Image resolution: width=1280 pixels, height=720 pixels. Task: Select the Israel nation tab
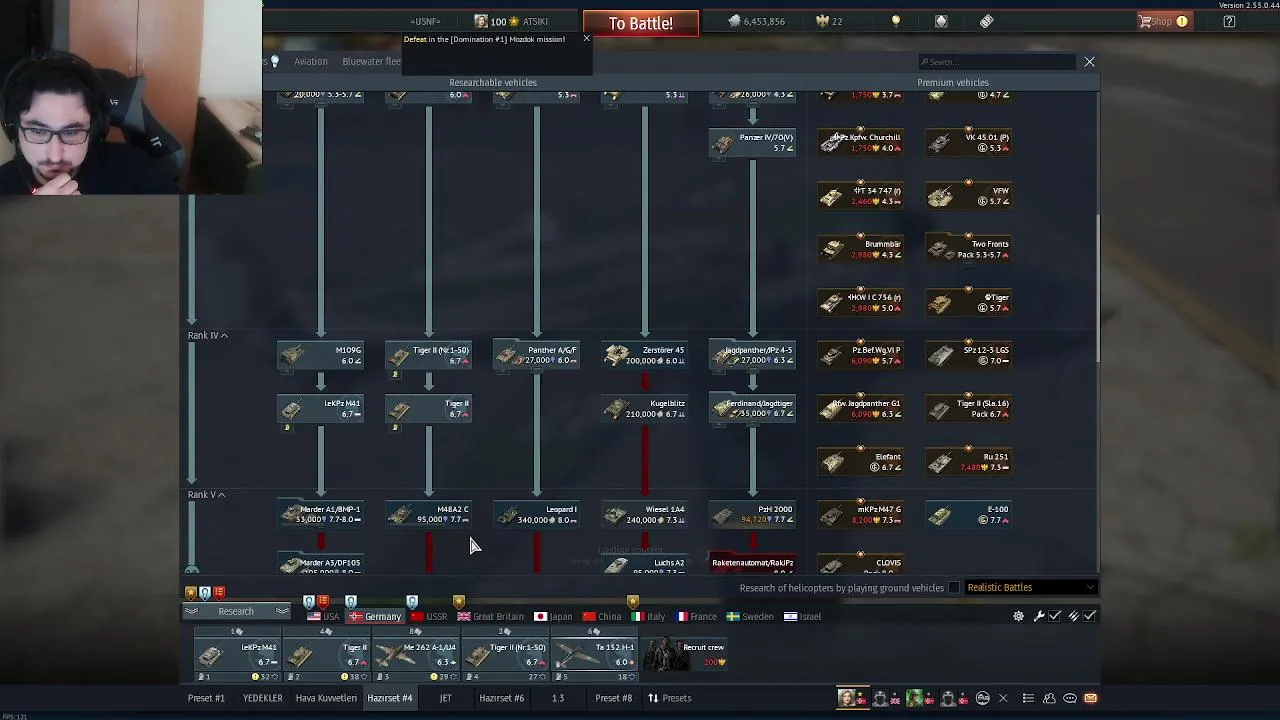(803, 617)
